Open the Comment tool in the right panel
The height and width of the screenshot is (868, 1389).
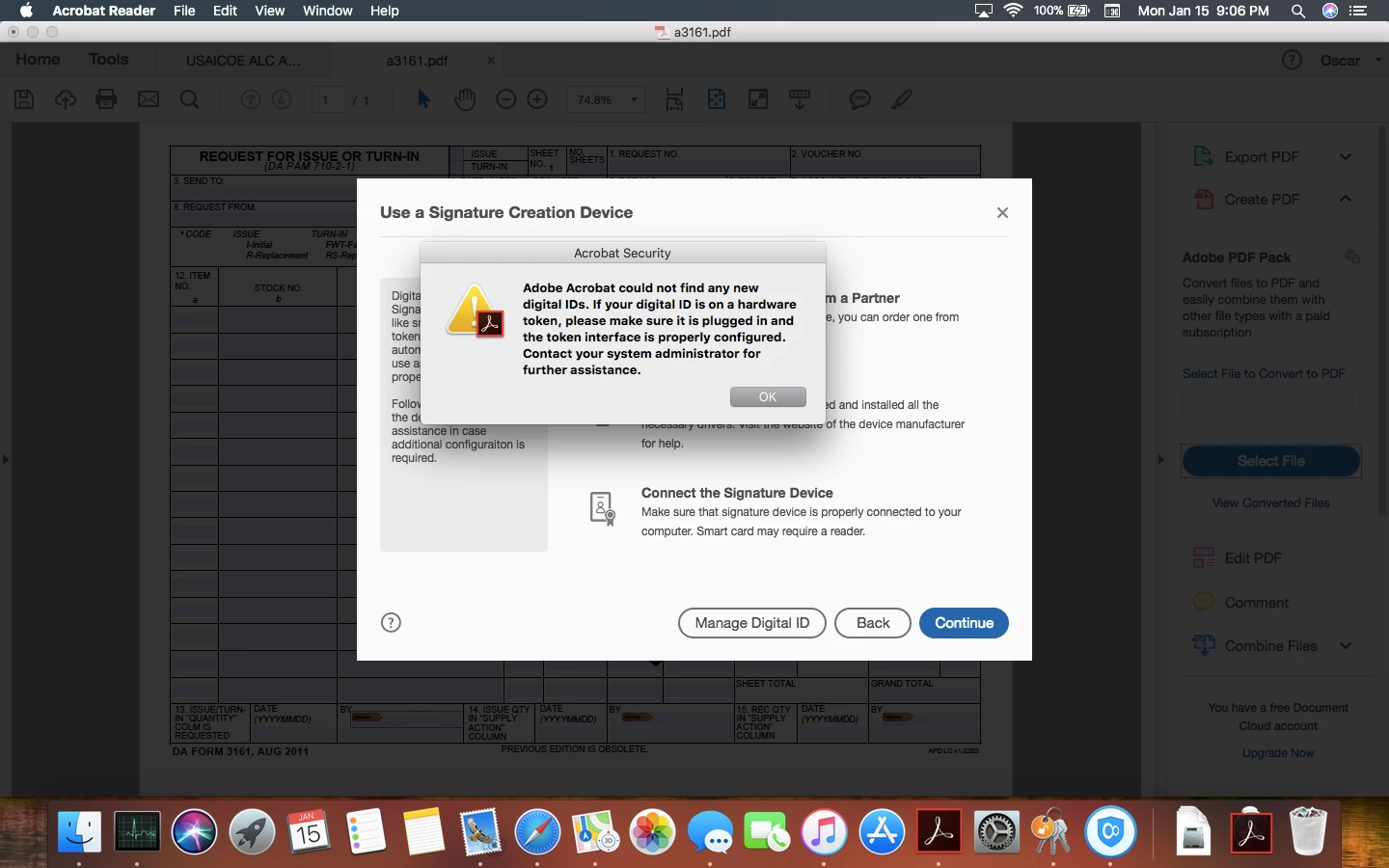[x=1256, y=603]
